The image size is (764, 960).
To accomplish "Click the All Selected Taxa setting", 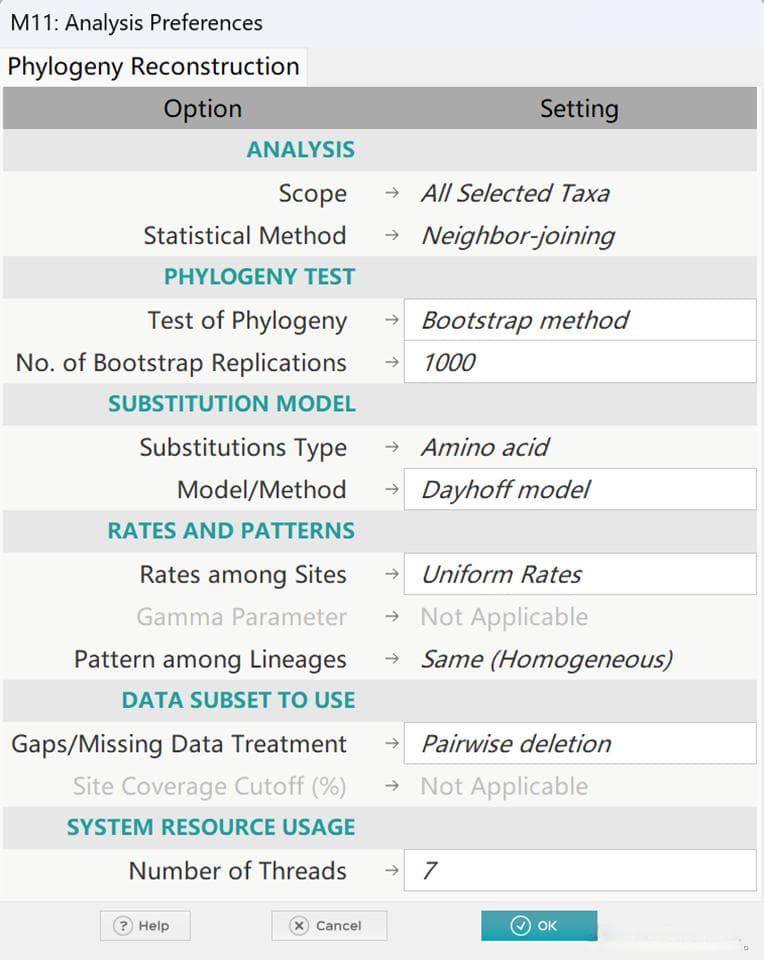I will pos(515,193).
